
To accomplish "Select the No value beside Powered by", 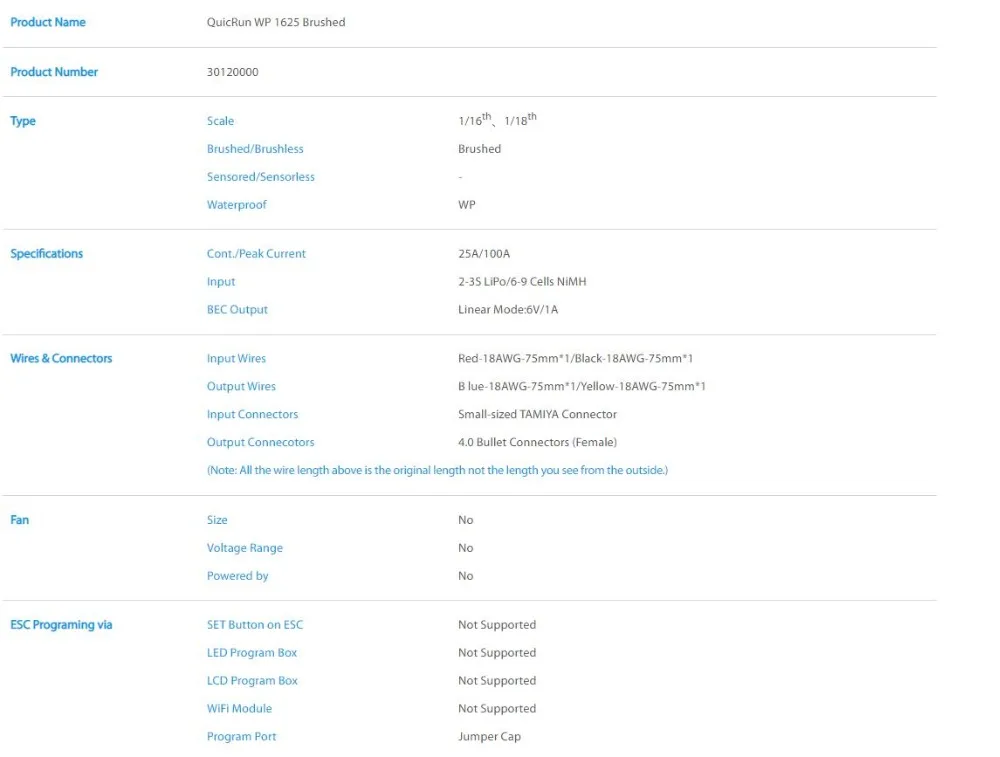I will (x=466, y=577).
